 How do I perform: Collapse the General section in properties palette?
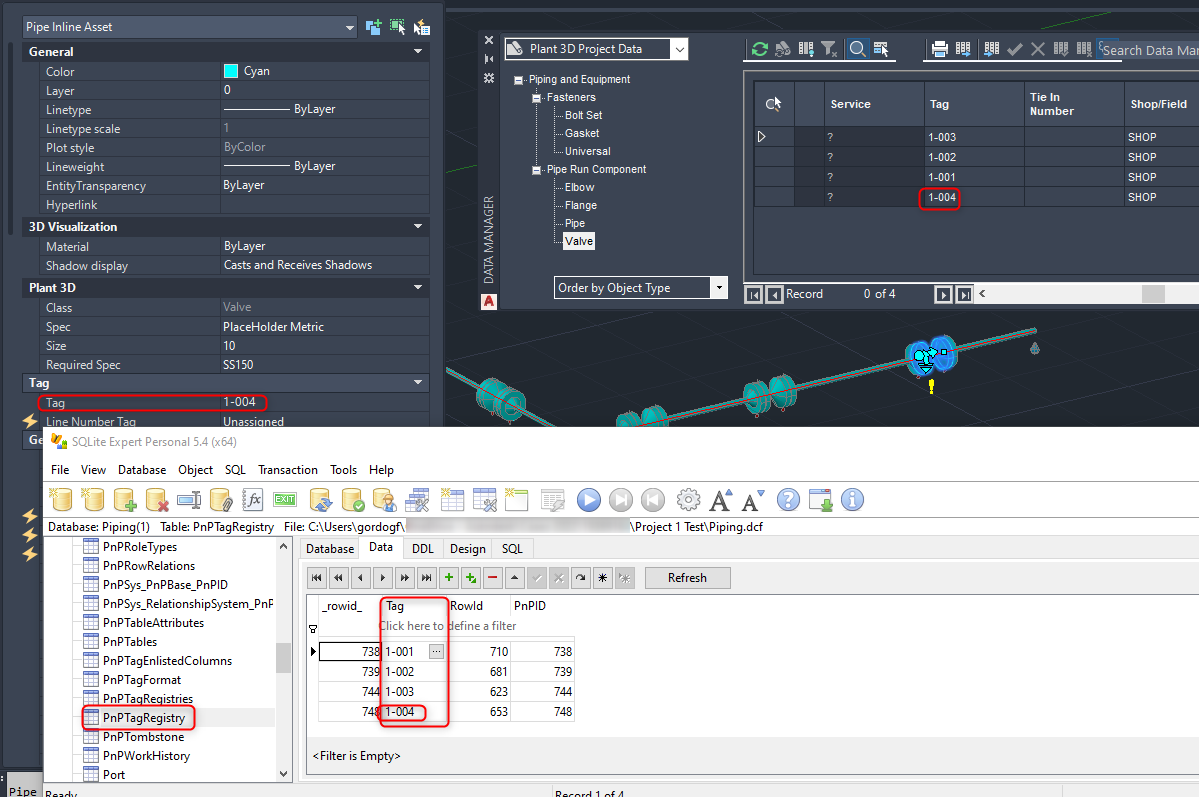coord(418,51)
